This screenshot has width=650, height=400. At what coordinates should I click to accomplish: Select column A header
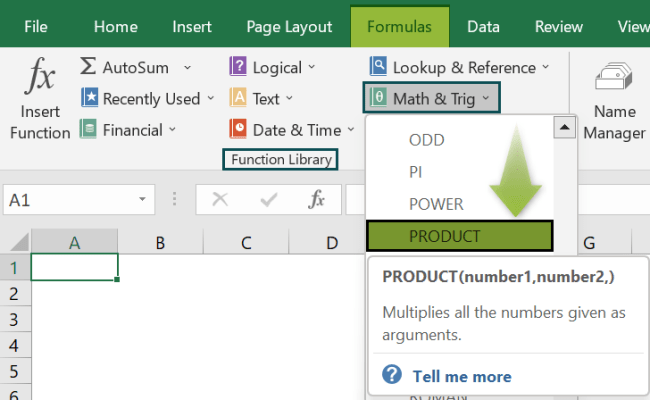pyautogui.click(x=75, y=242)
